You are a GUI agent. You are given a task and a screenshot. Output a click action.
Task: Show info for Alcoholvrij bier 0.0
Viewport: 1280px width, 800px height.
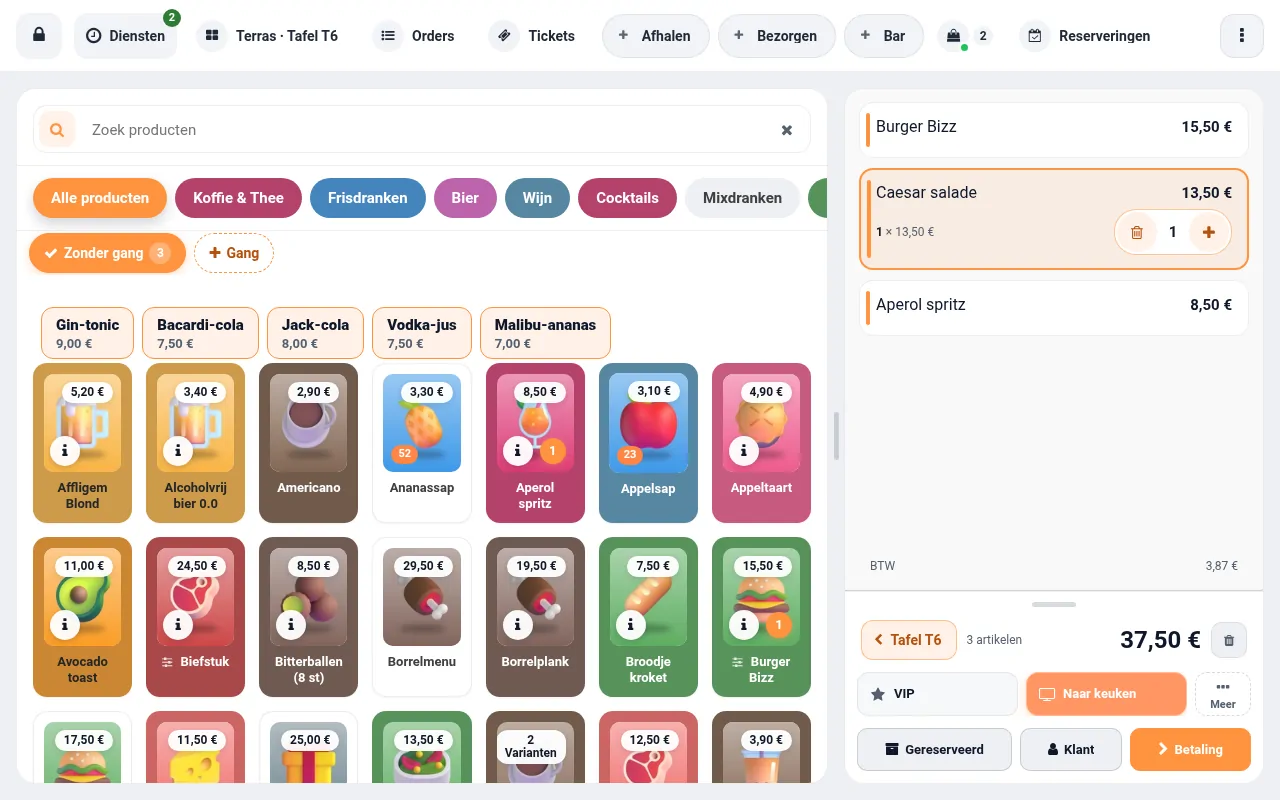(178, 451)
